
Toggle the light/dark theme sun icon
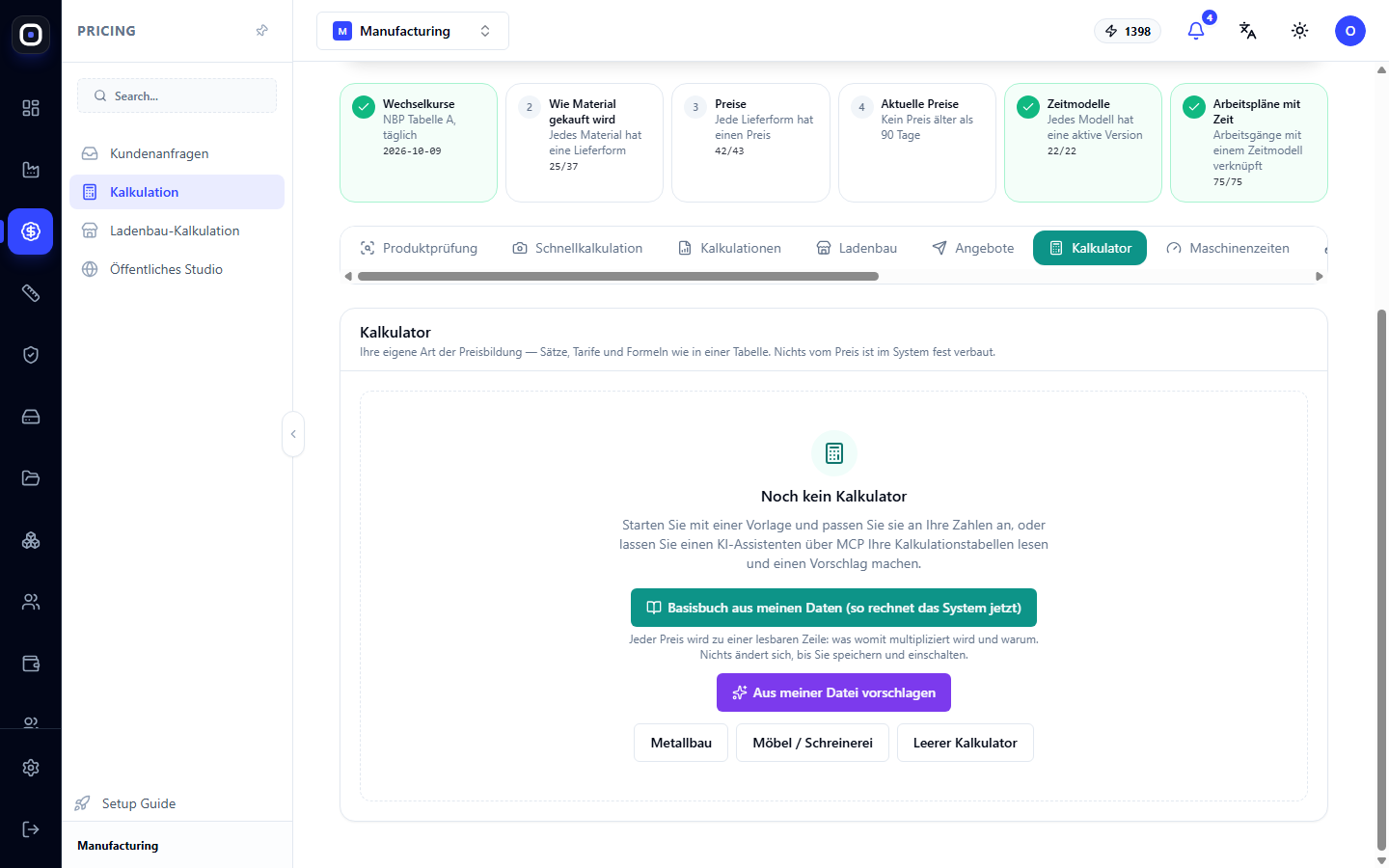click(1300, 31)
